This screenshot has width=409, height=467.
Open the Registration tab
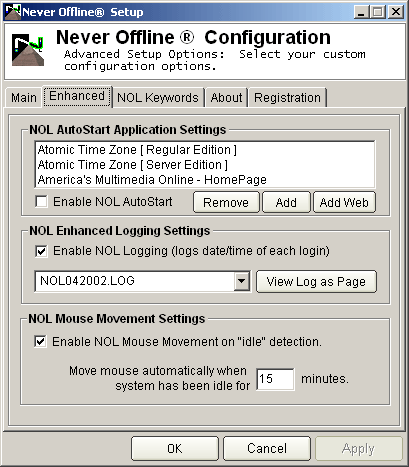coord(287,98)
